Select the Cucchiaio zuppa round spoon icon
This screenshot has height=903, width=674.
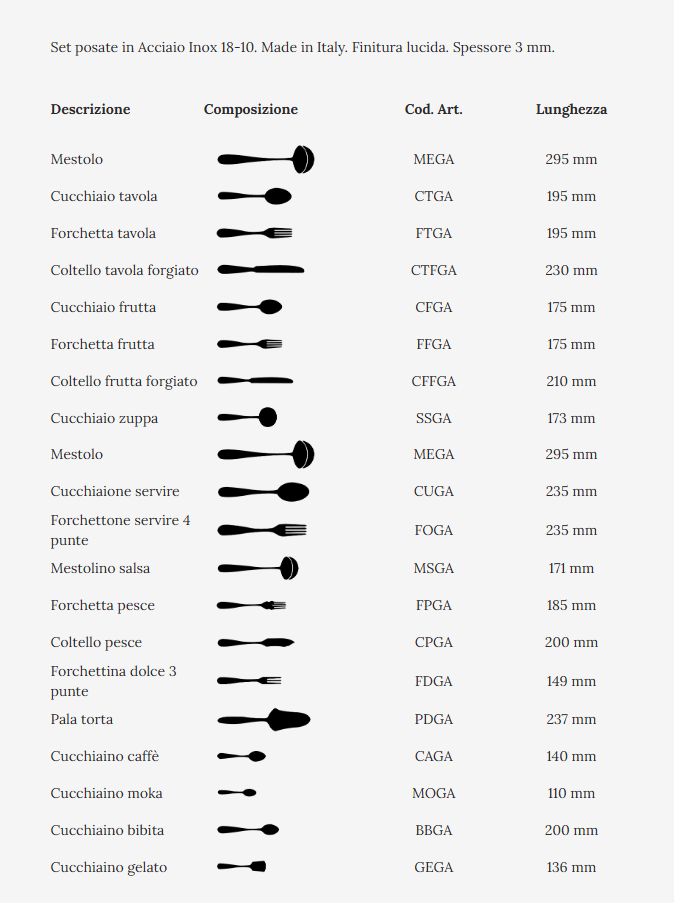click(247, 417)
